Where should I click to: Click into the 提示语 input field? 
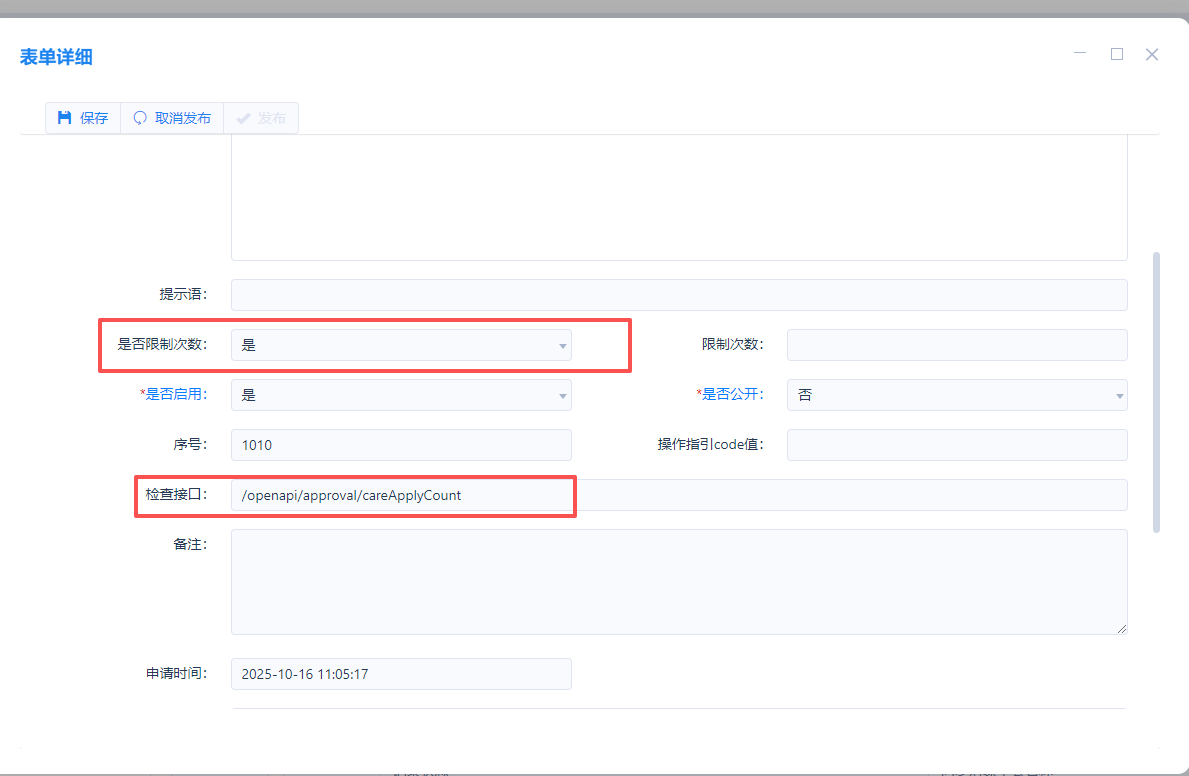[679, 295]
